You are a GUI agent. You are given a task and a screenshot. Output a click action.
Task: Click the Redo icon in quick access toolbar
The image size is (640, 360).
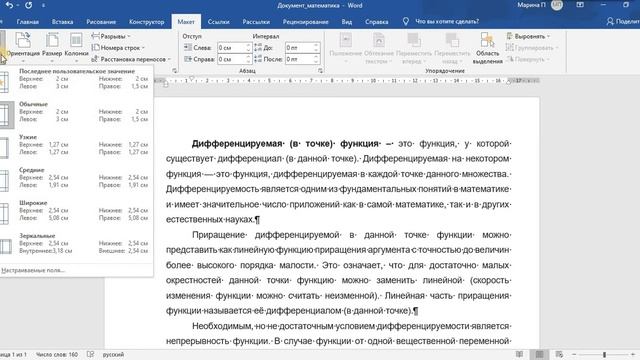point(28,5)
